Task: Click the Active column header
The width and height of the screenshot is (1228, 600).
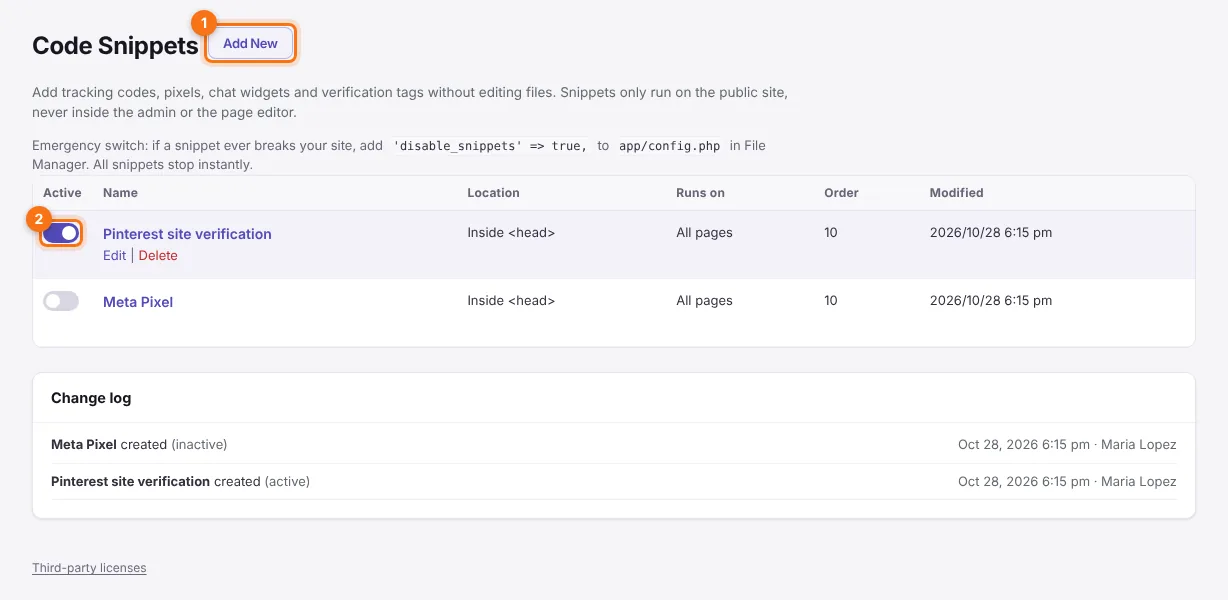Action: click(x=62, y=193)
